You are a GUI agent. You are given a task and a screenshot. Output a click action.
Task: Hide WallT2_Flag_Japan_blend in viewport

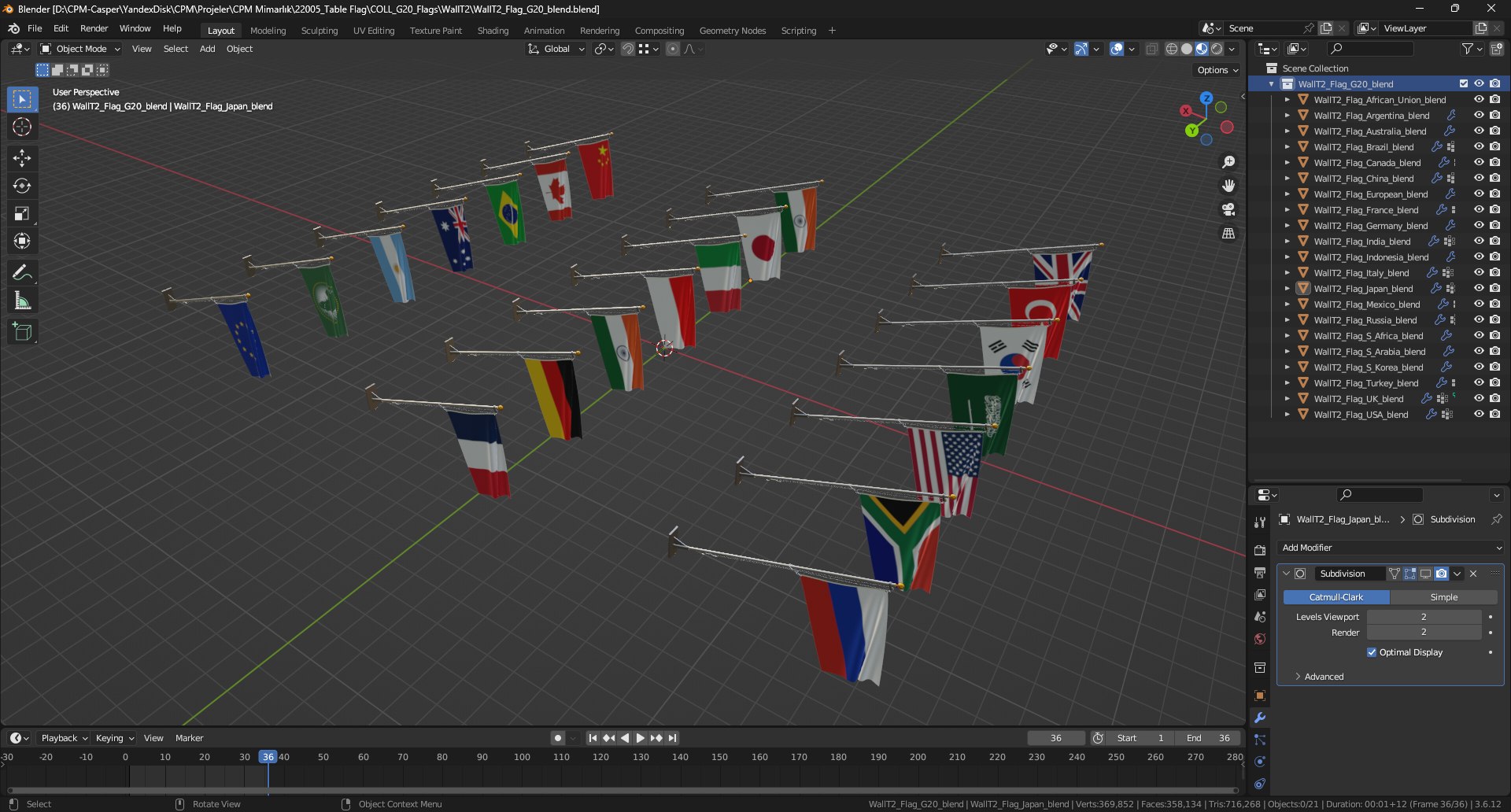point(1479,289)
